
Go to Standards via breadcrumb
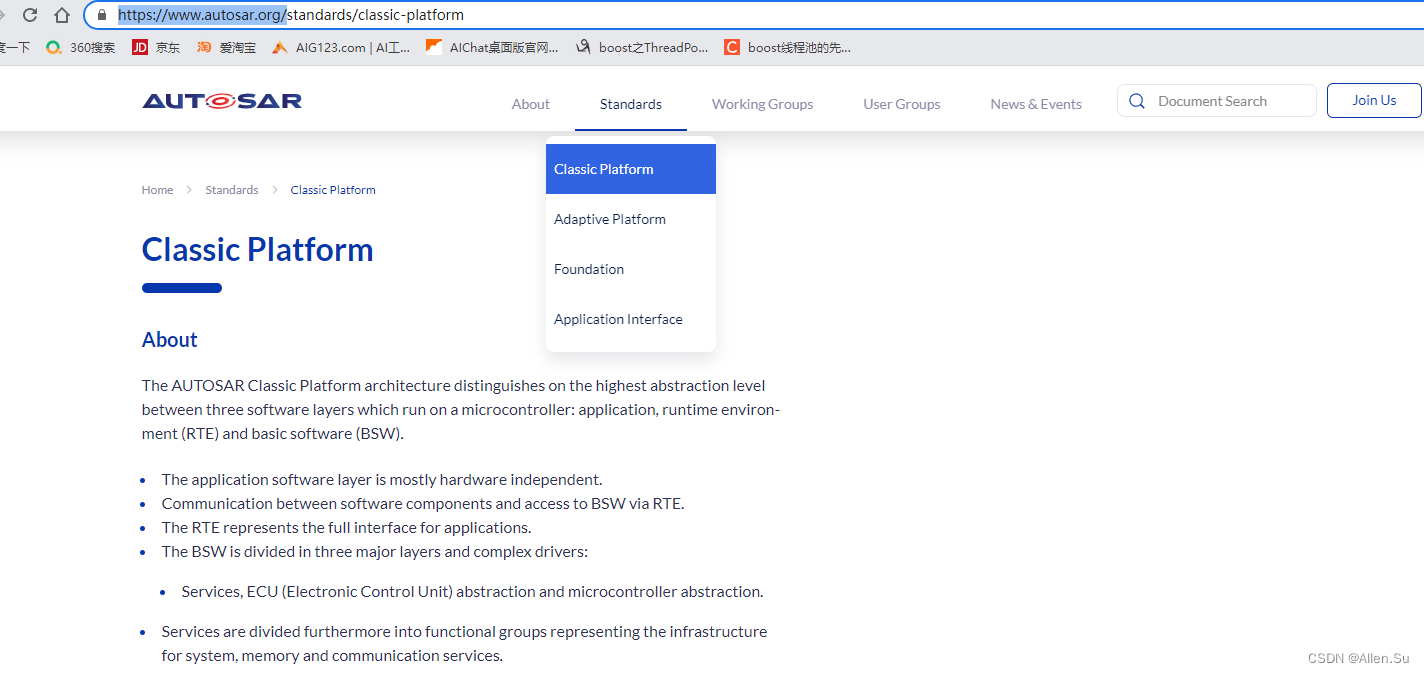tap(232, 190)
